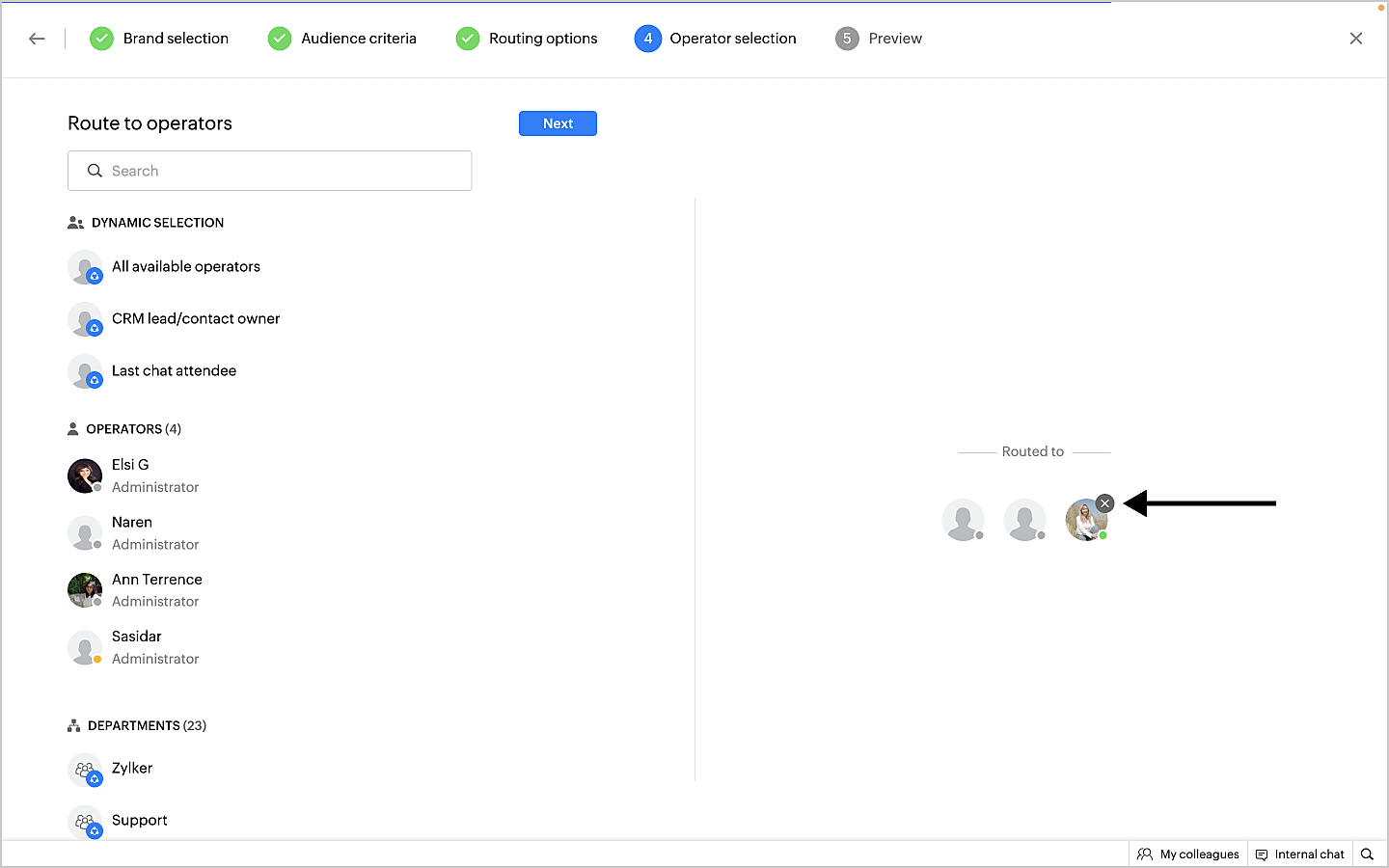Viewport: 1389px width, 868px height.
Task: Click the CRM lead/contact owner avatar icon
Action: 85,319
